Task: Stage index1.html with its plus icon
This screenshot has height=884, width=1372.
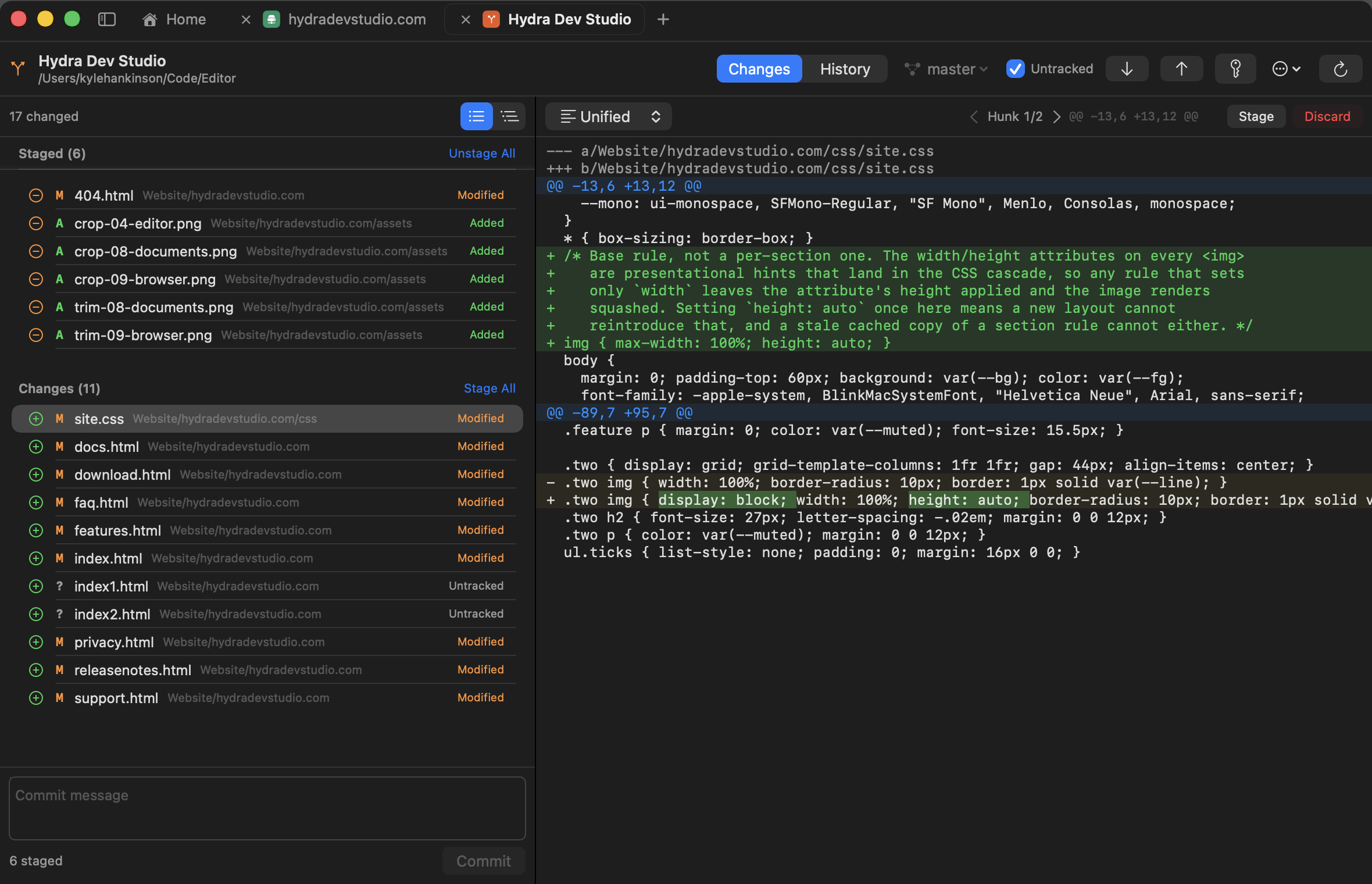Action: pos(36,586)
